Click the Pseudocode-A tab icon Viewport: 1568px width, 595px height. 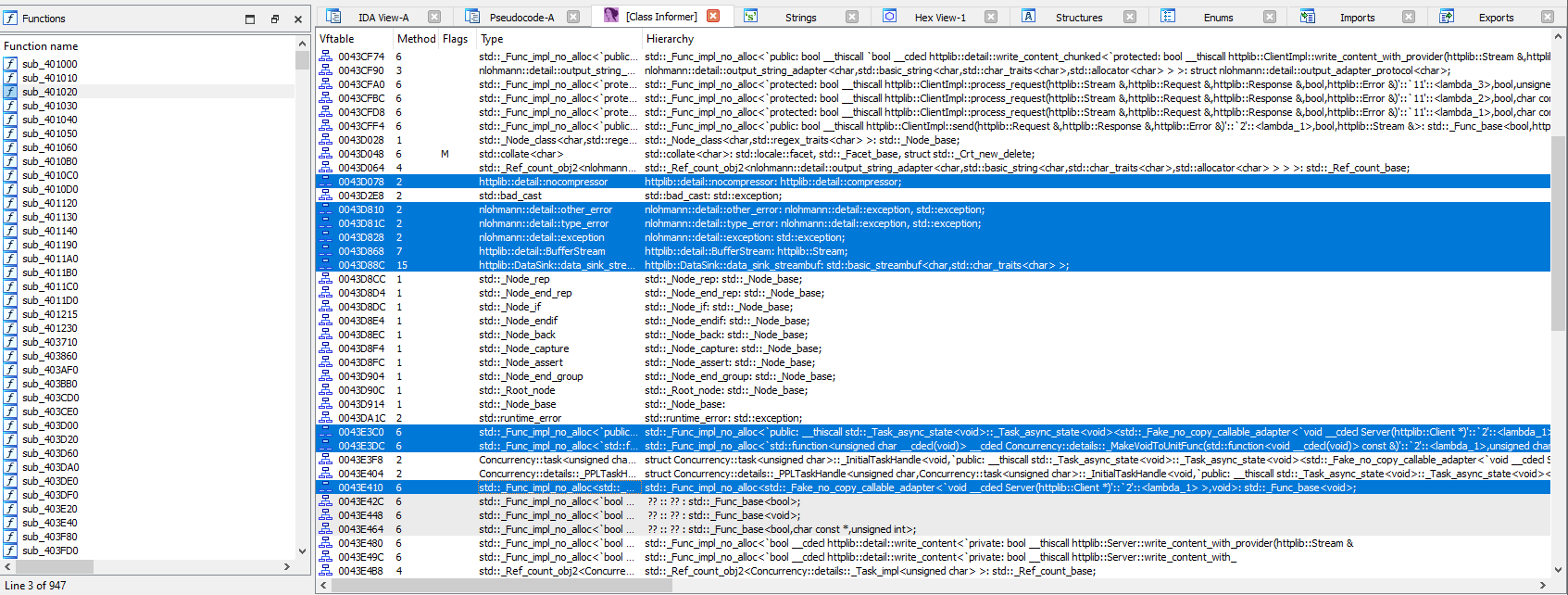[472, 17]
